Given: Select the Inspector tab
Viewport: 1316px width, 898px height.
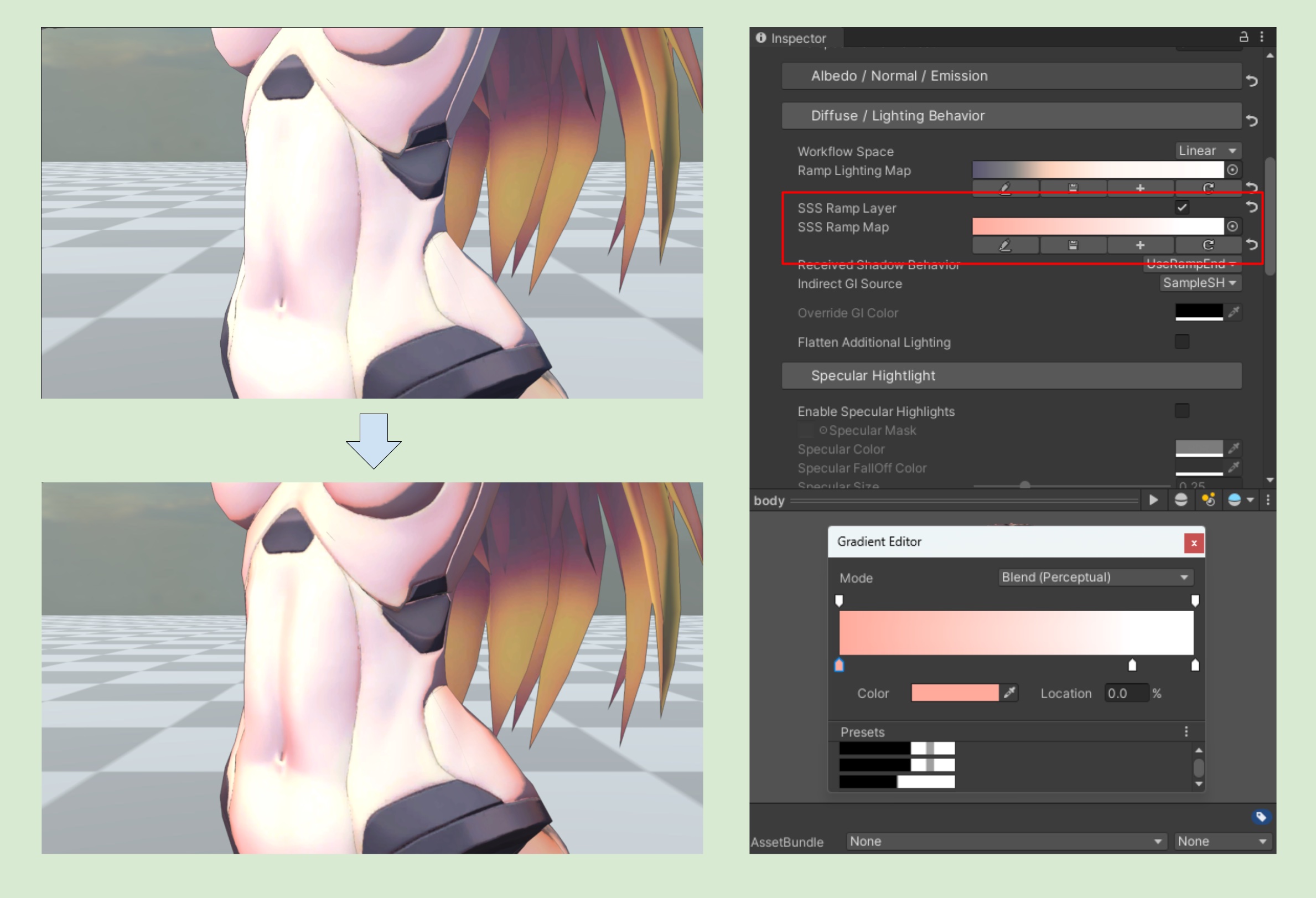Looking at the screenshot, I should [797, 39].
